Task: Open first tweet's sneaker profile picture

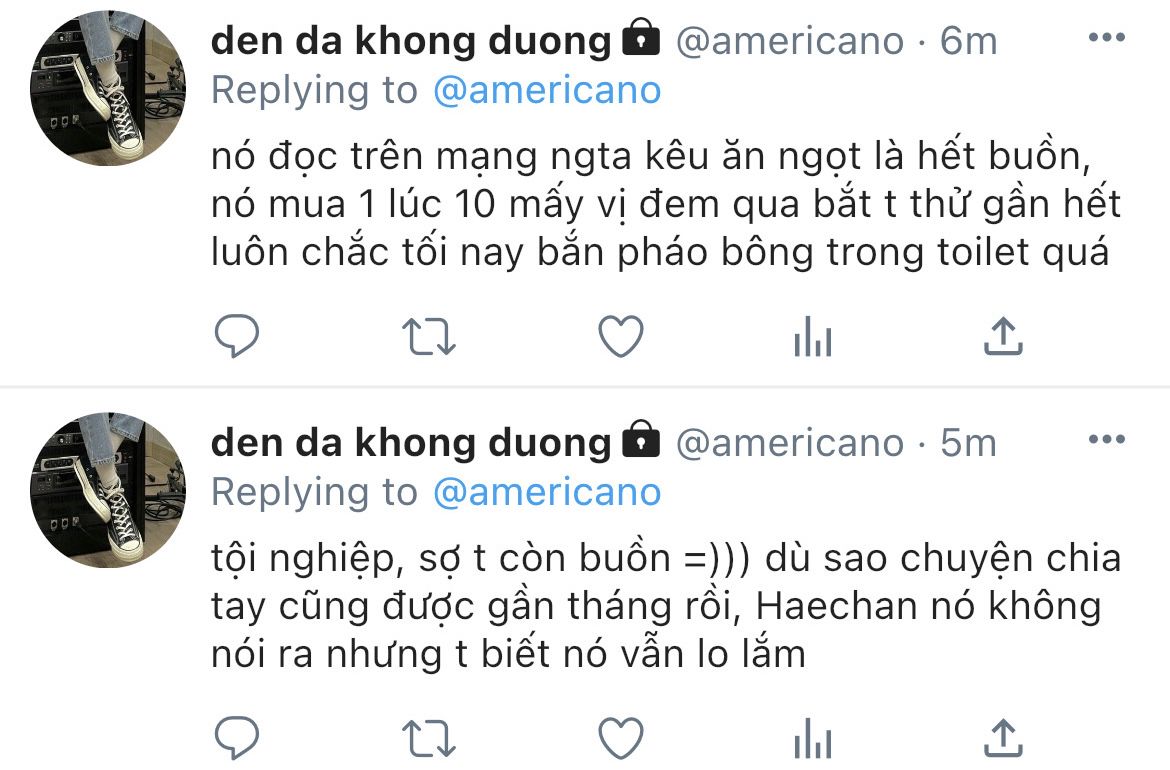Action: [108, 87]
